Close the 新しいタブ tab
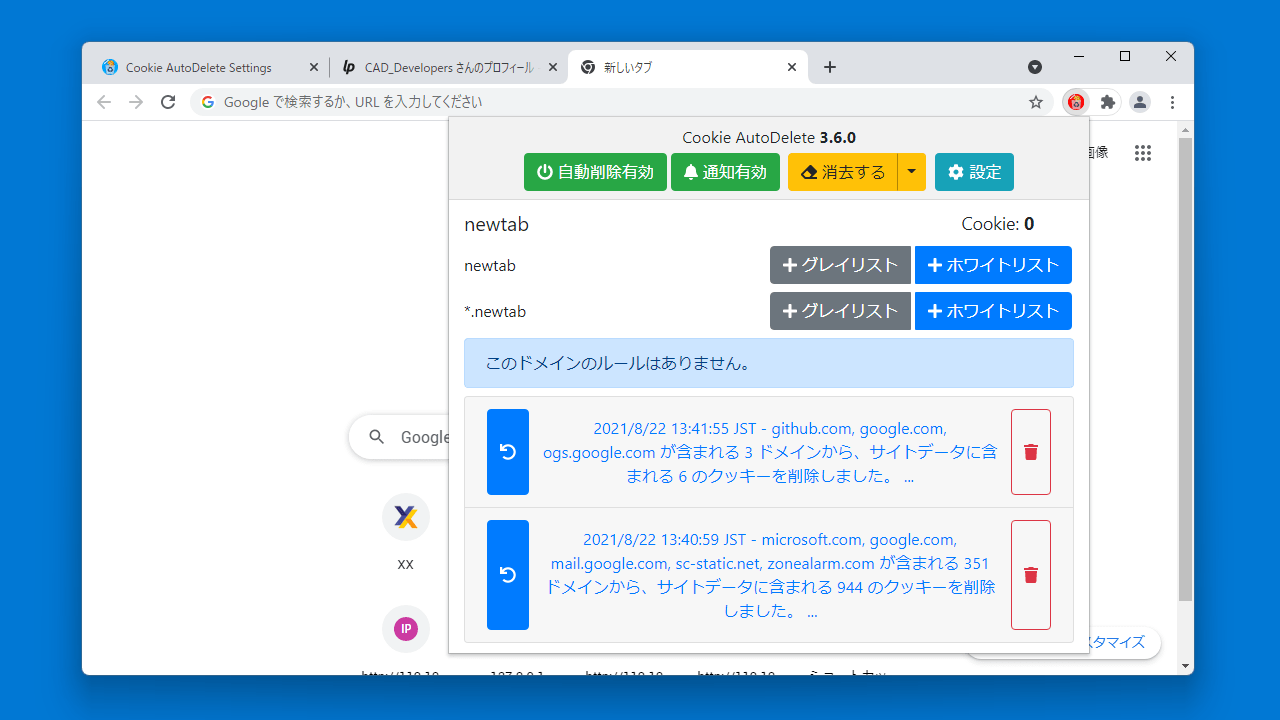The image size is (1280, 720). pos(792,67)
